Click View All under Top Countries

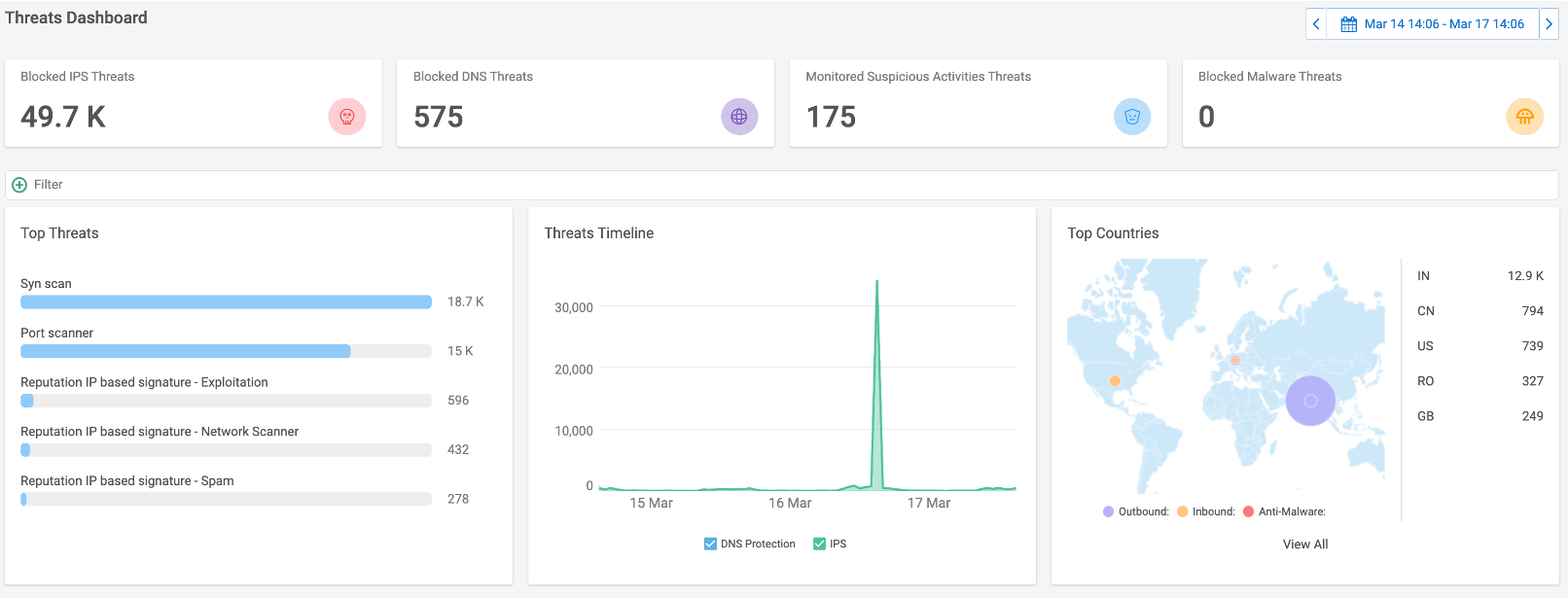coord(1305,545)
